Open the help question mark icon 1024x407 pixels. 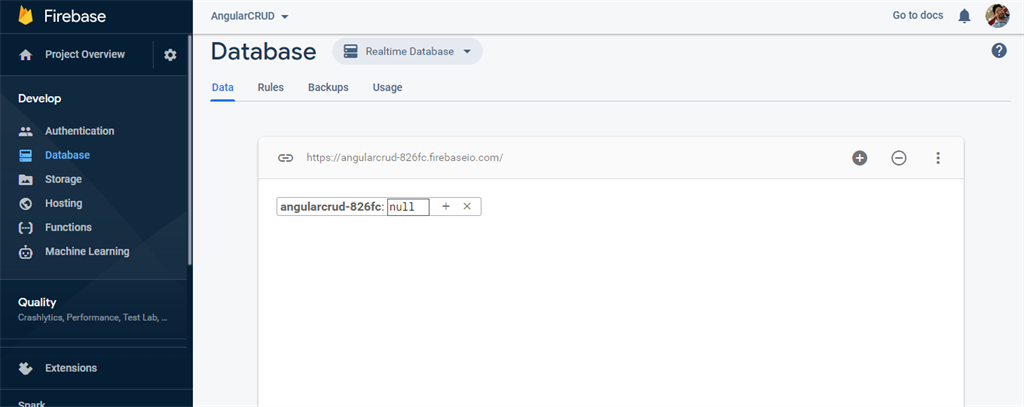point(999,51)
